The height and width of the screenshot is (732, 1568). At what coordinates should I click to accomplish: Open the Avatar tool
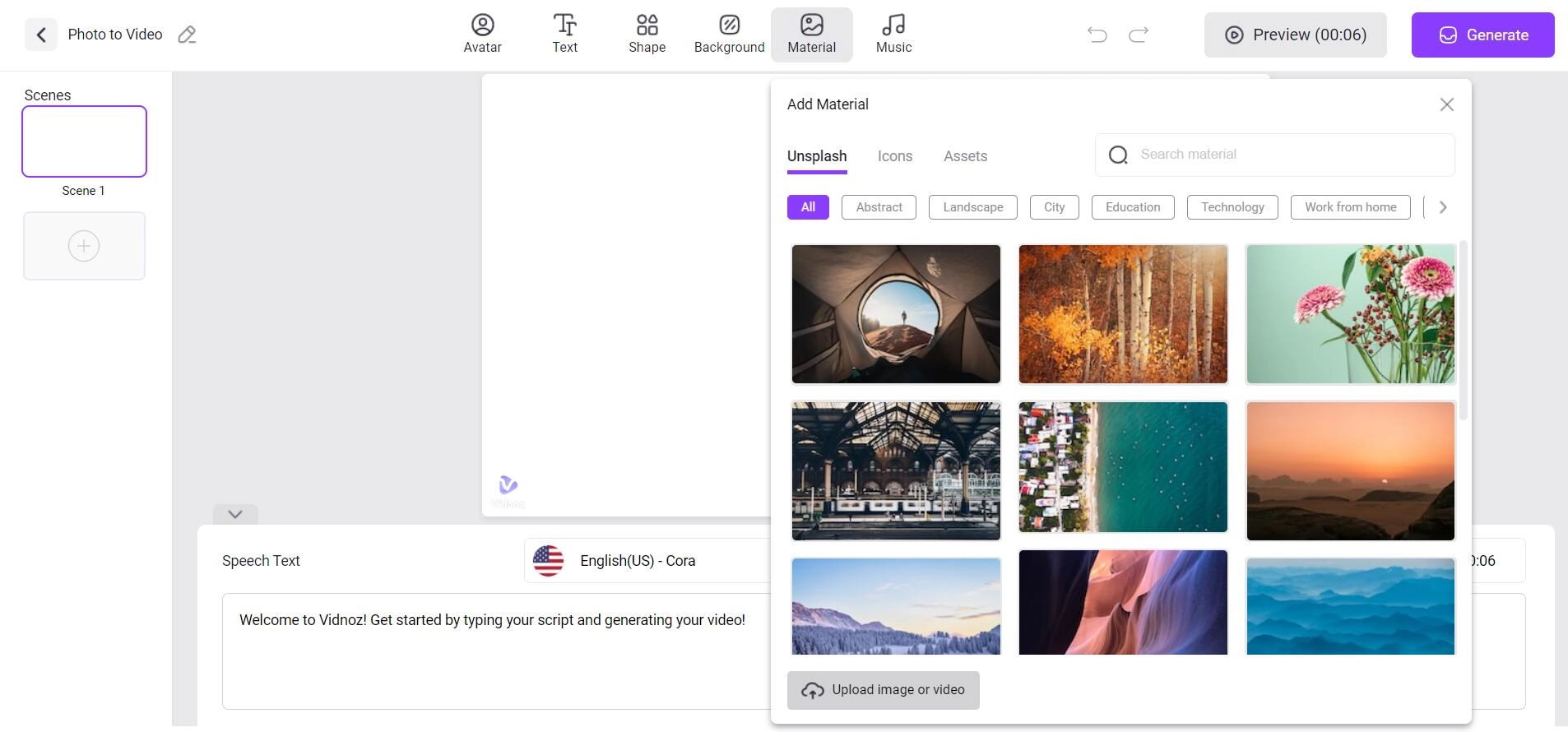[482, 35]
